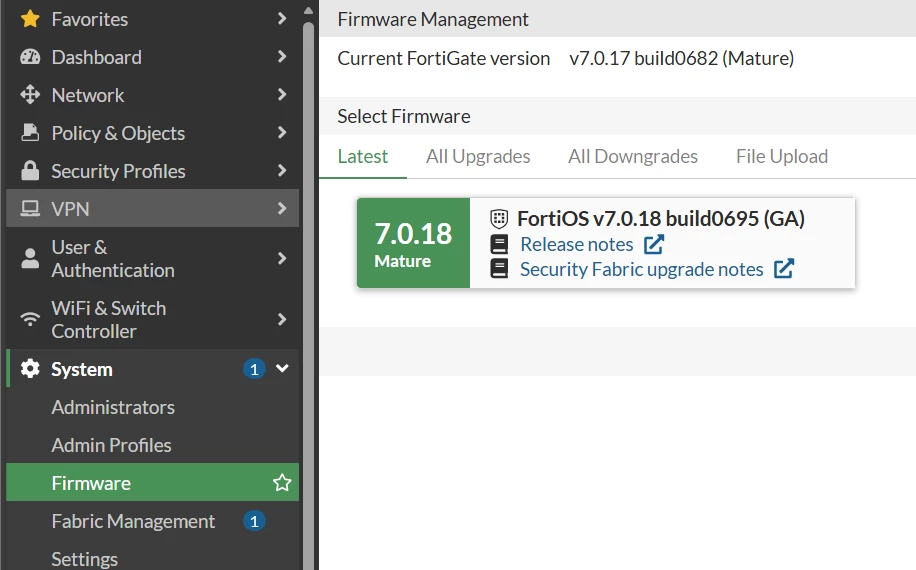Click the Security Profiles lock icon
The image size is (916, 570).
(30, 171)
